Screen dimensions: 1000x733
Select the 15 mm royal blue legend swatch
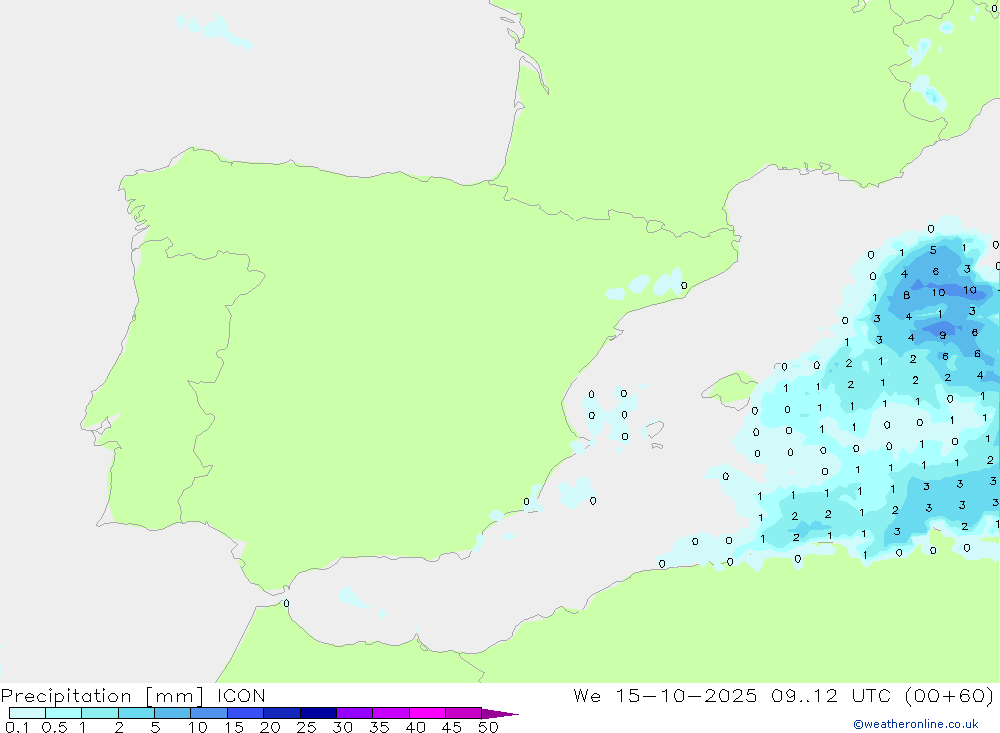(245, 713)
